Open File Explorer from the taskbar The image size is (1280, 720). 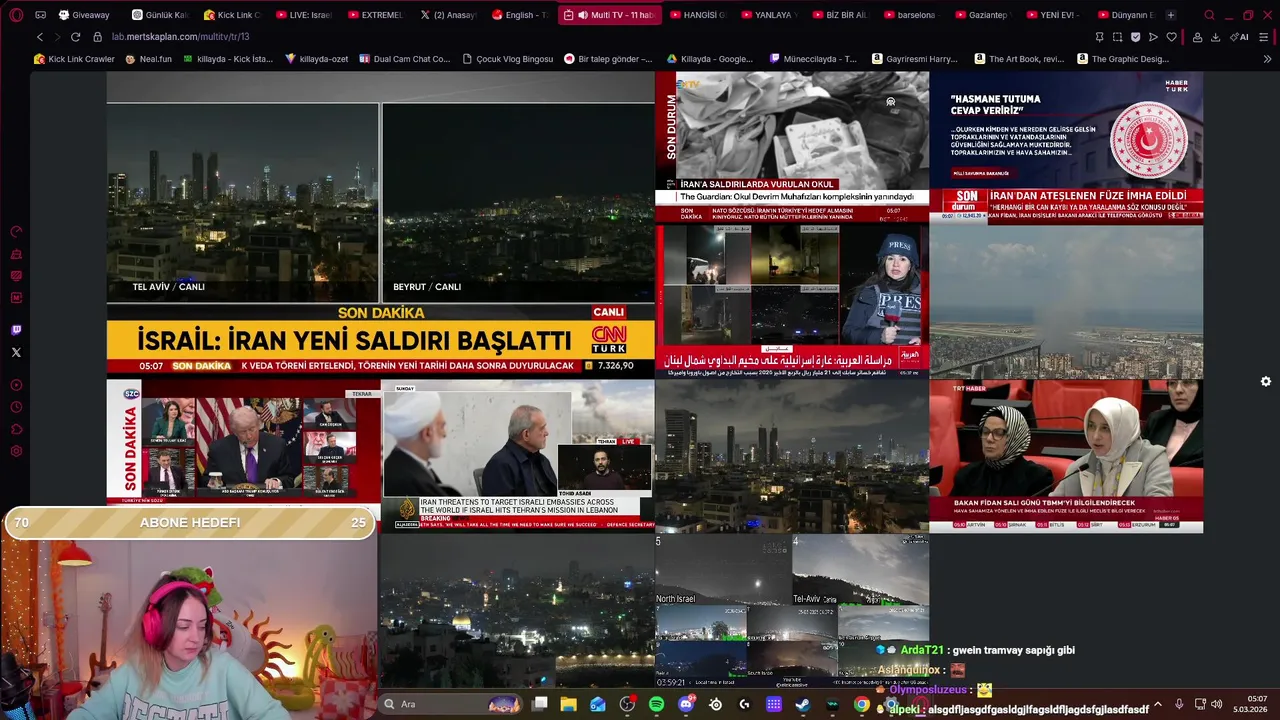pyautogui.click(x=568, y=704)
